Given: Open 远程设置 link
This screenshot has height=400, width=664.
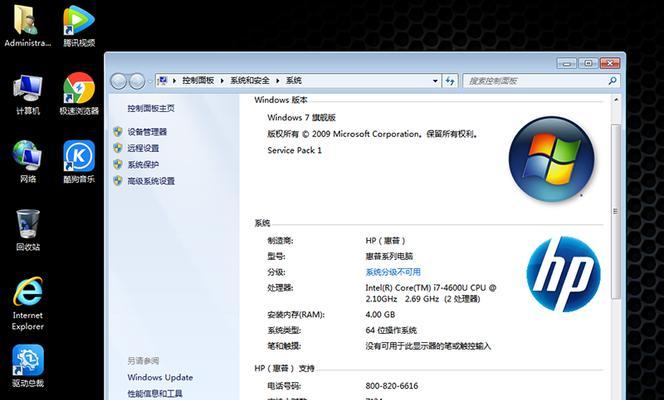Looking at the screenshot, I should click(x=143, y=148).
